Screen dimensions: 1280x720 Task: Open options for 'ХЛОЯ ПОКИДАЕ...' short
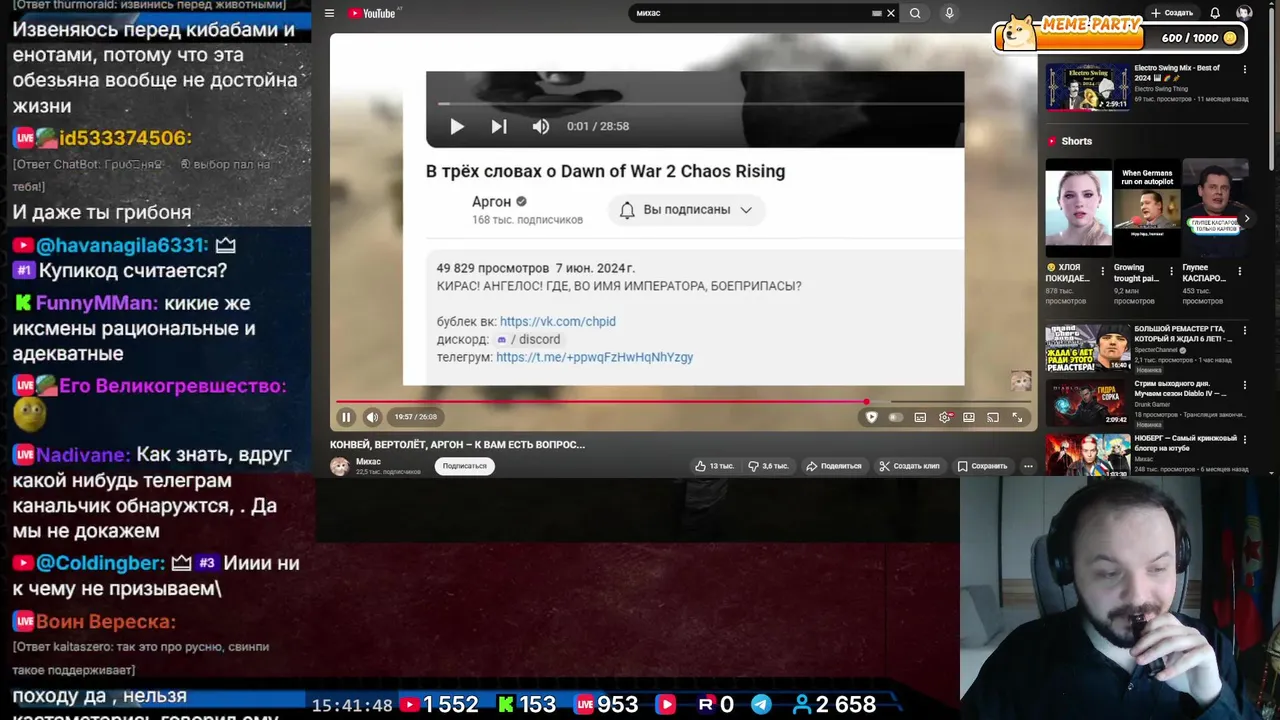(x=1103, y=271)
